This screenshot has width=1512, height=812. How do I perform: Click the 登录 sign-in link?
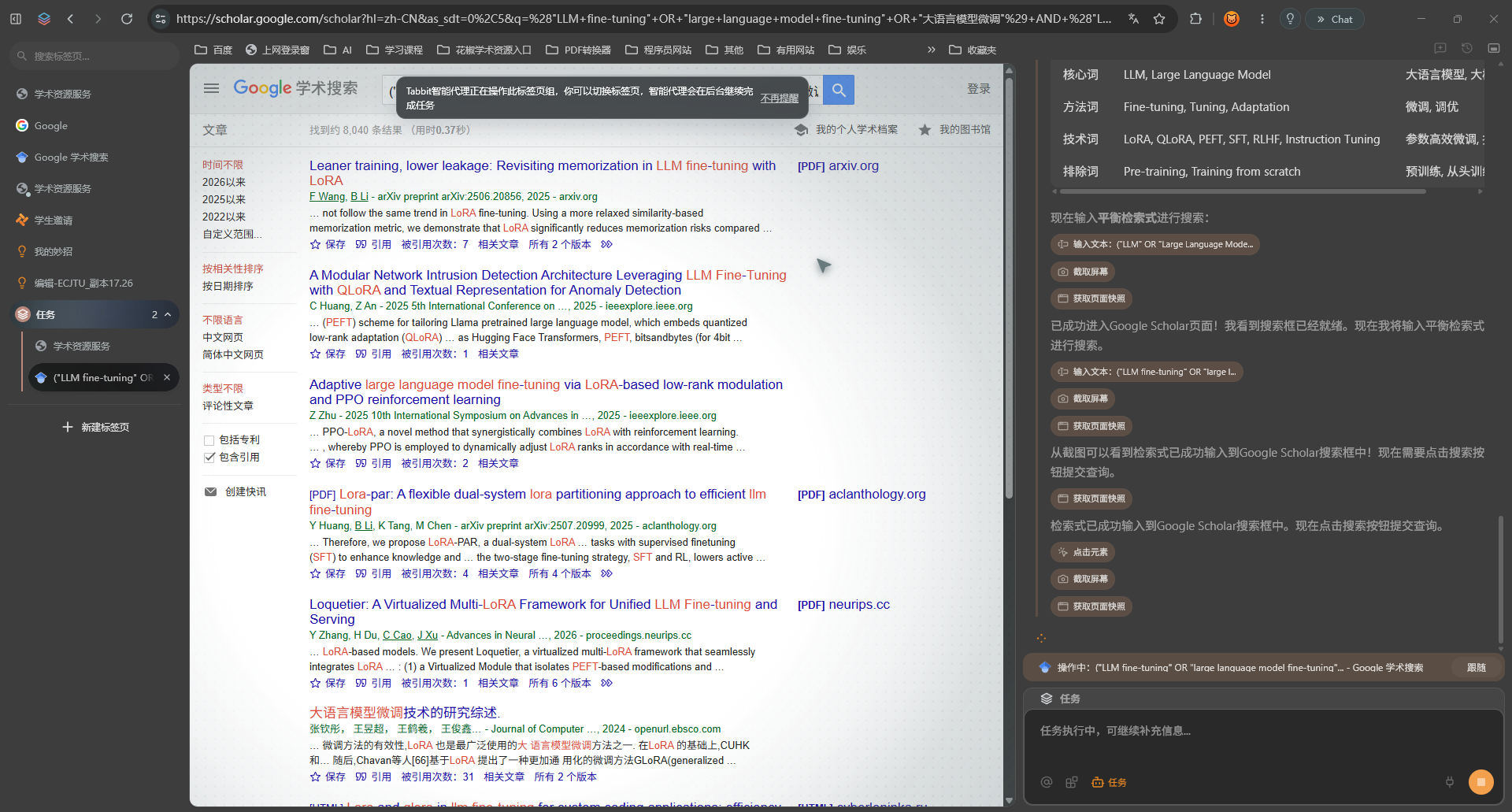(x=979, y=89)
